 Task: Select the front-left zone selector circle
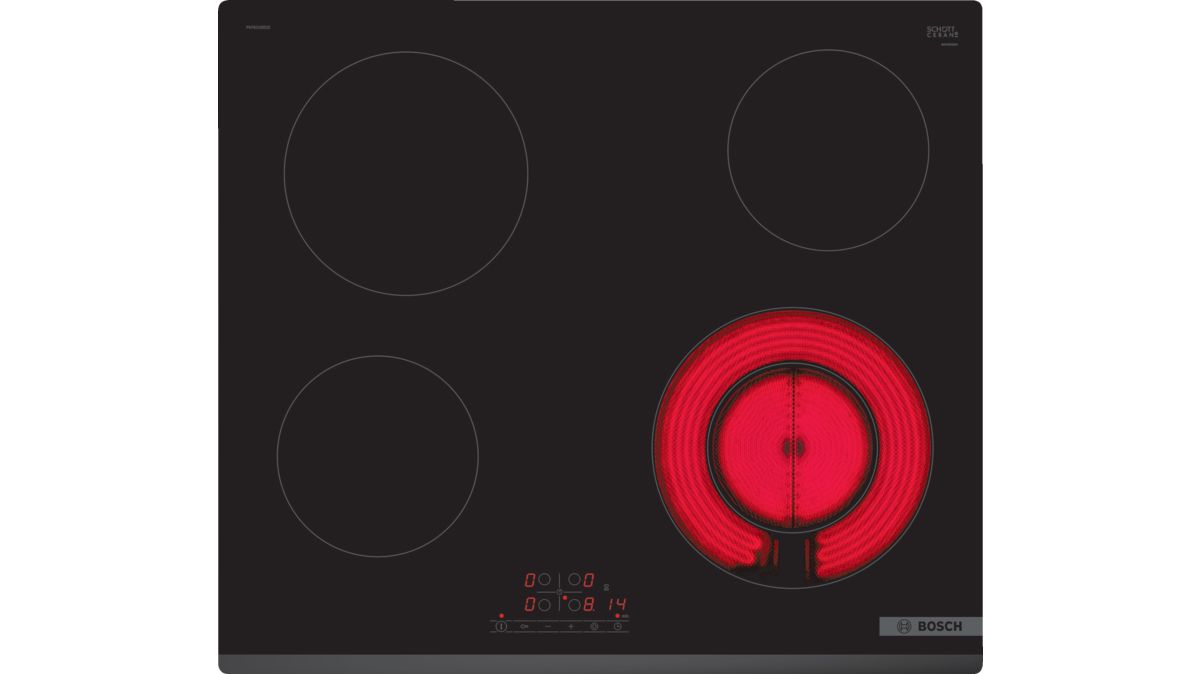(x=545, y=605)
